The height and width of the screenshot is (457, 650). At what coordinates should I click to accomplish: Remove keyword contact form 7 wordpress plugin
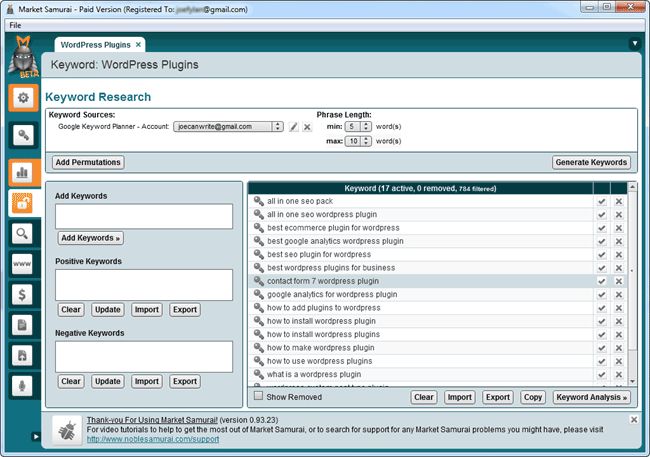tap(618, 281)
